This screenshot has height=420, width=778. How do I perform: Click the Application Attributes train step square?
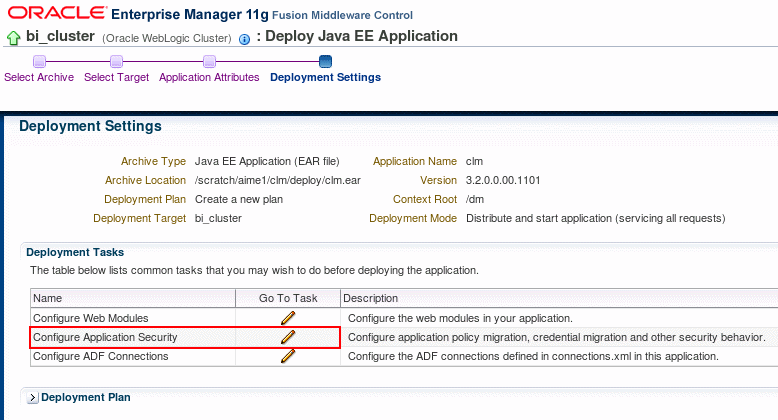pyautogui.click(x=209, y=62)
